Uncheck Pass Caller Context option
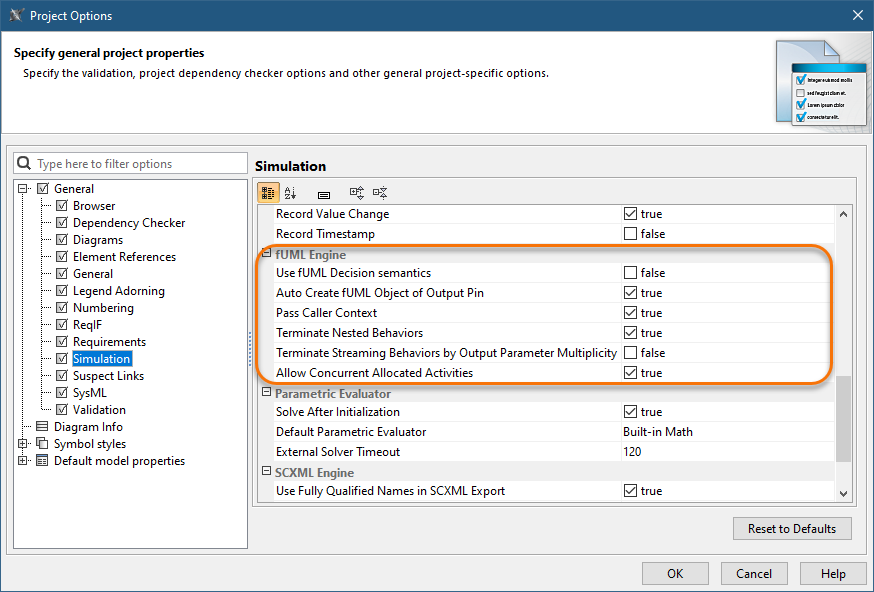 (x=630, y=313)
